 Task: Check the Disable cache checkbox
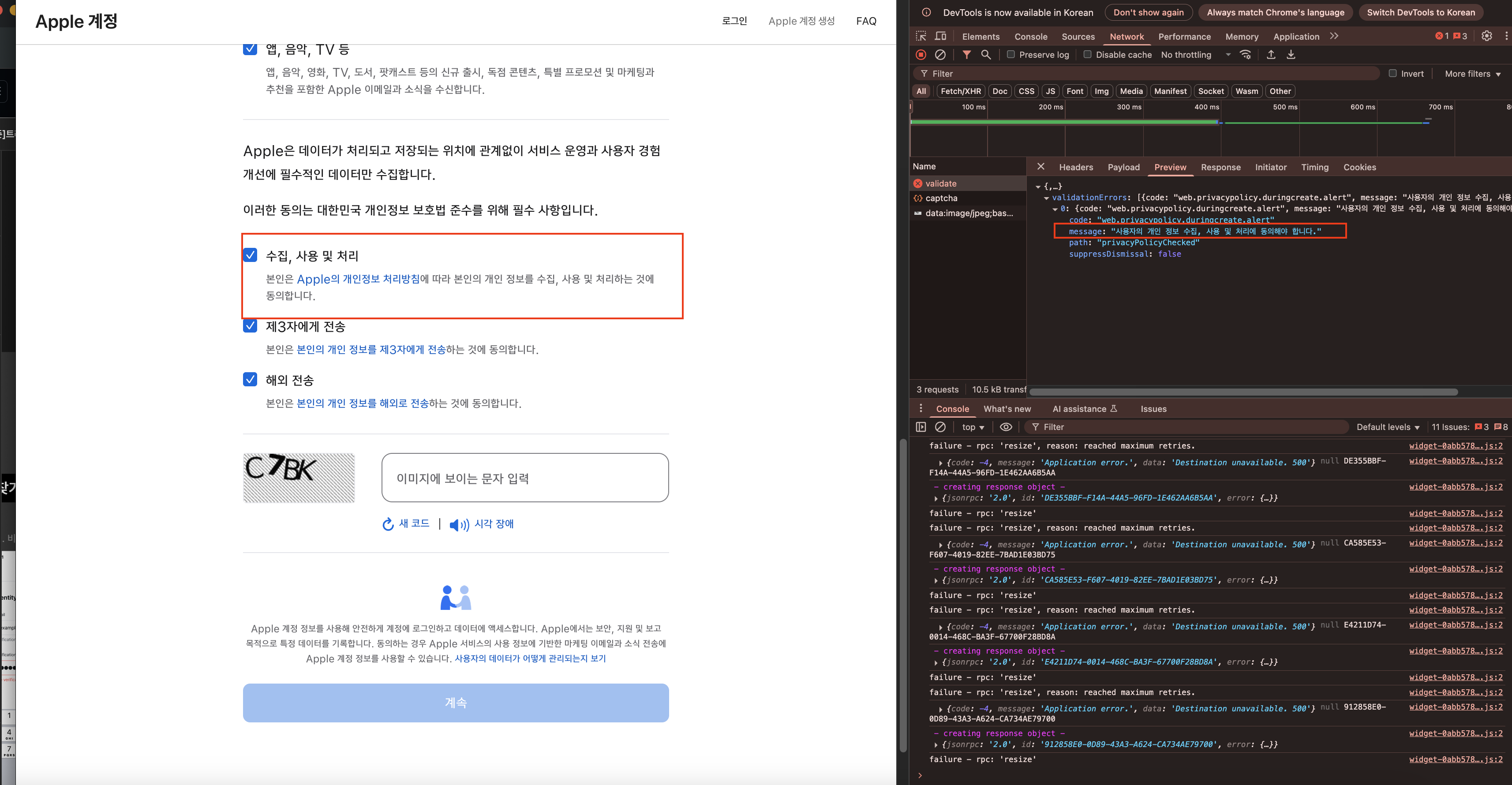pos(1087,55)
